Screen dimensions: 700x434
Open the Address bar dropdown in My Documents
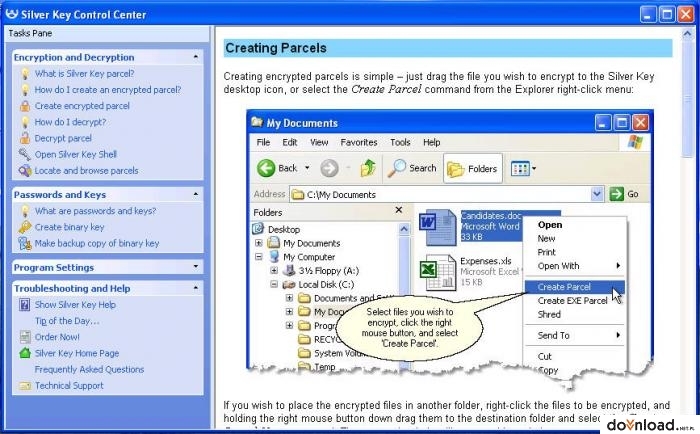[x=597, y=194]
